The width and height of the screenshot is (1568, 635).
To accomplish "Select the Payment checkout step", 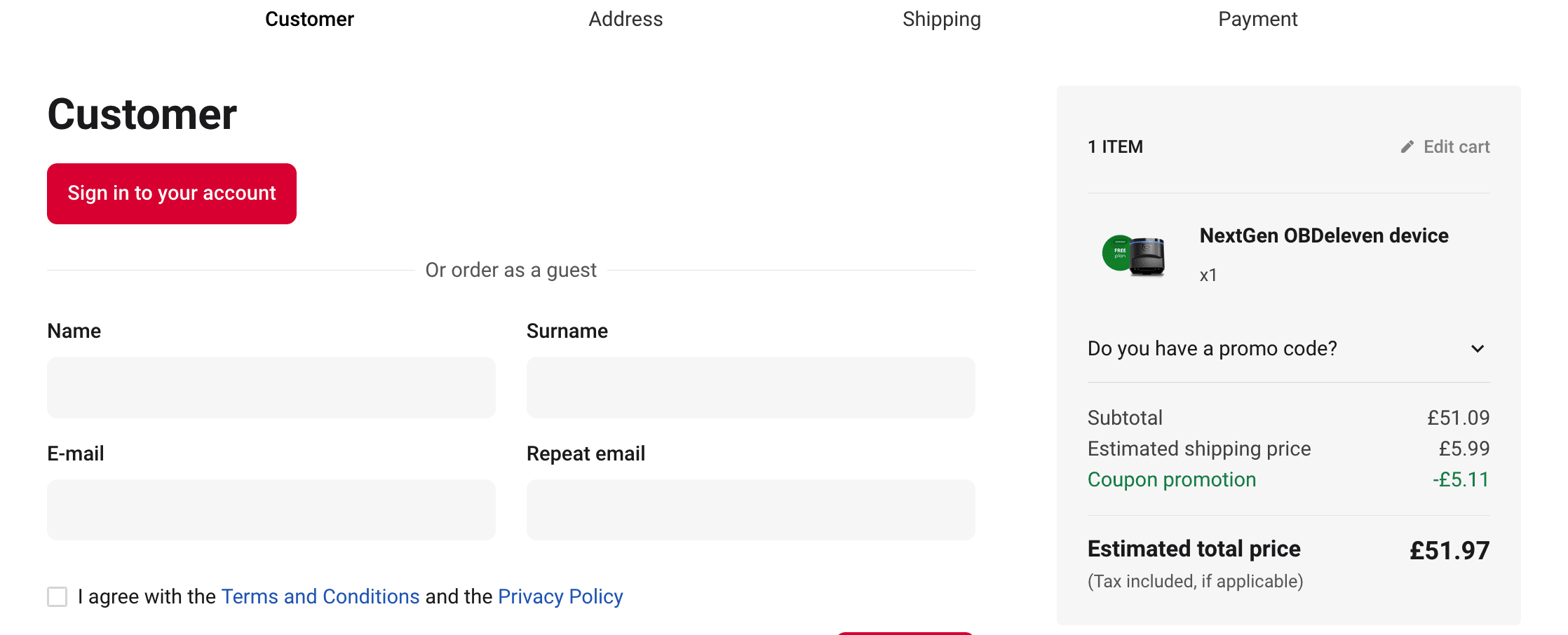I will [1257, 20].
